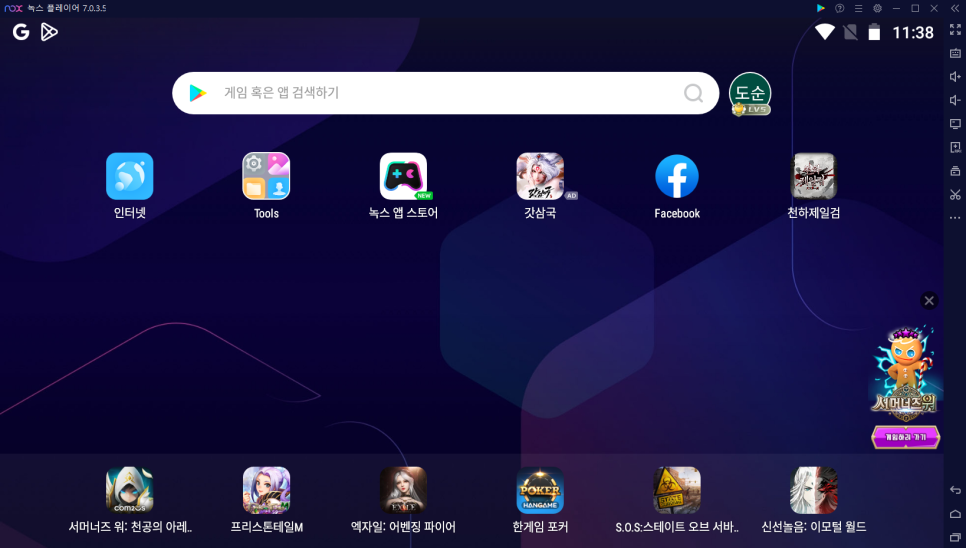The image size is (966, 548).
Task: Take a screenshot with scissors icon
Action: [x=955, y=195]
